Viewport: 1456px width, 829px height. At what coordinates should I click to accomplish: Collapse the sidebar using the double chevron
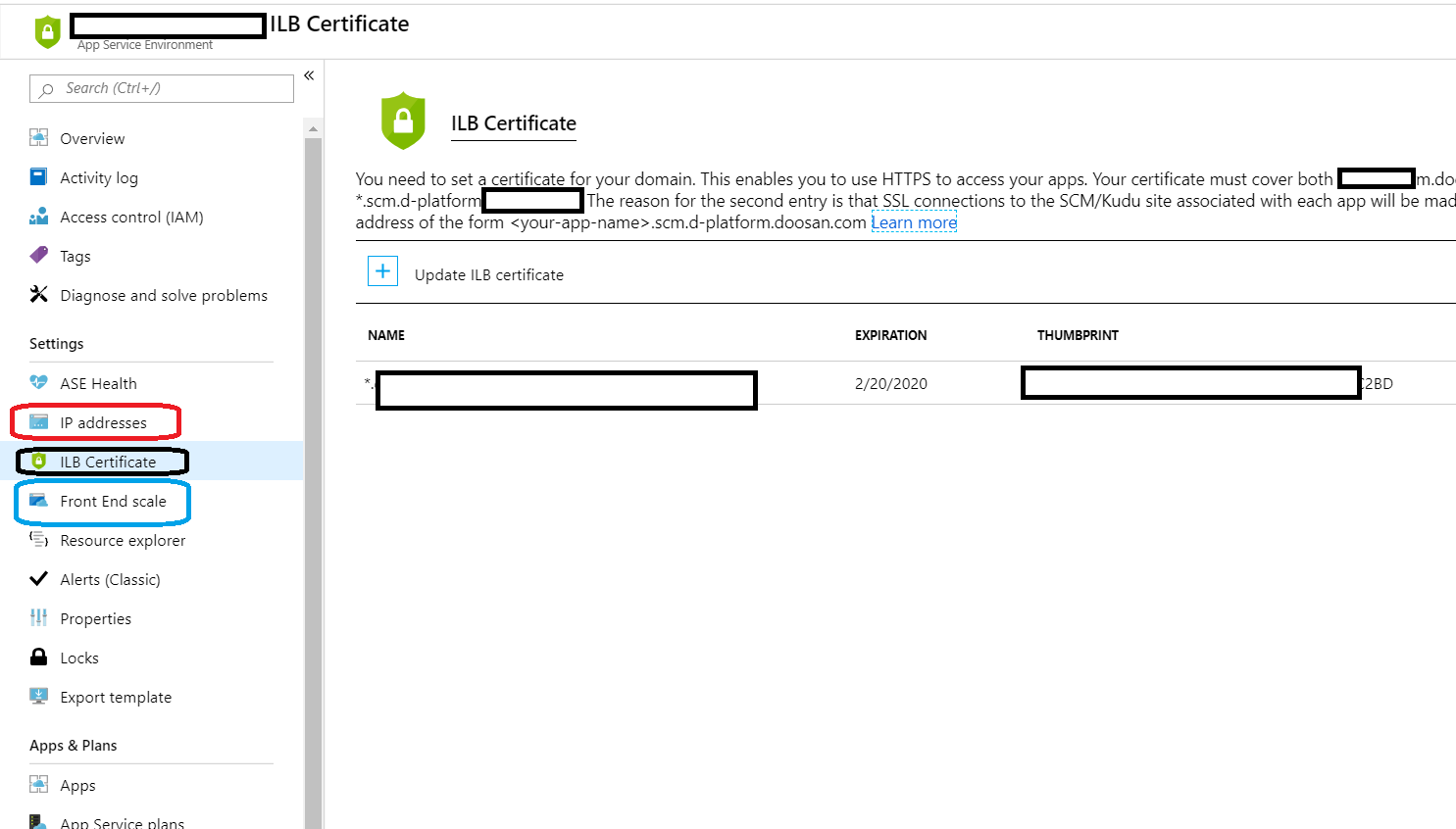point(308,75)
